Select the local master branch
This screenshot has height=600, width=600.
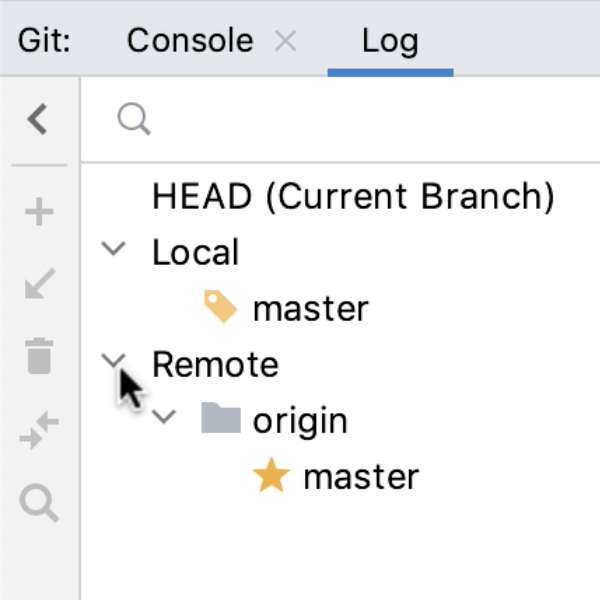(x=310, y=308)
